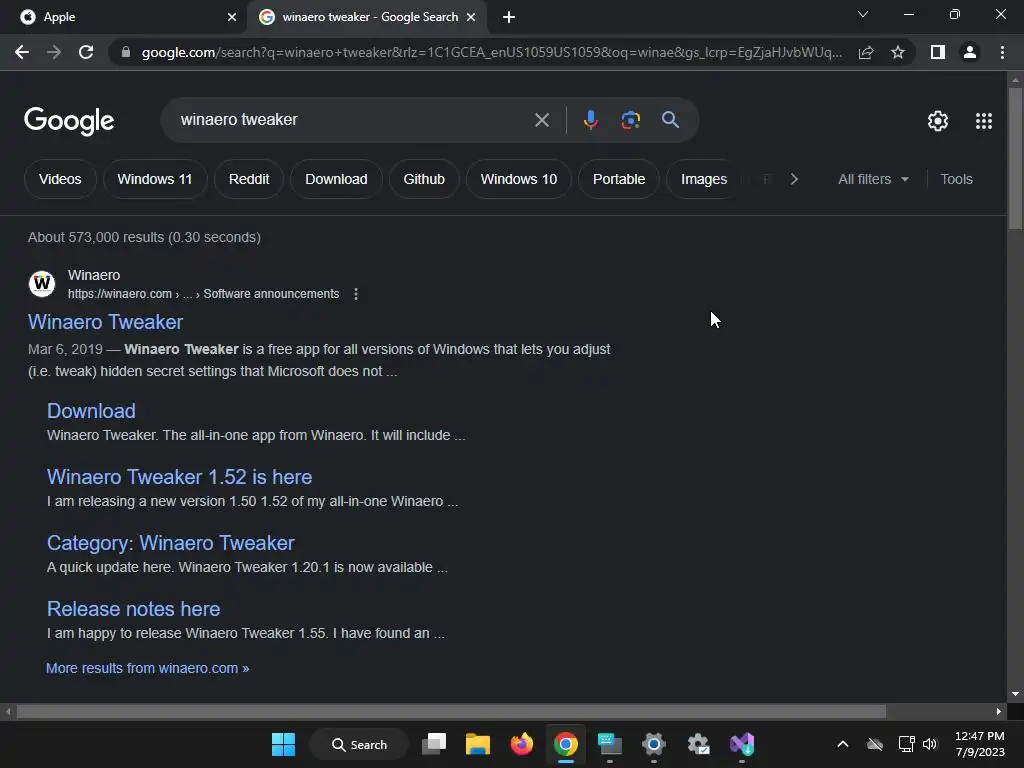Open the Chrome profile menu
Image resolution: width=1024 pixels, height=768 pixels.
(x=970, y=52)
